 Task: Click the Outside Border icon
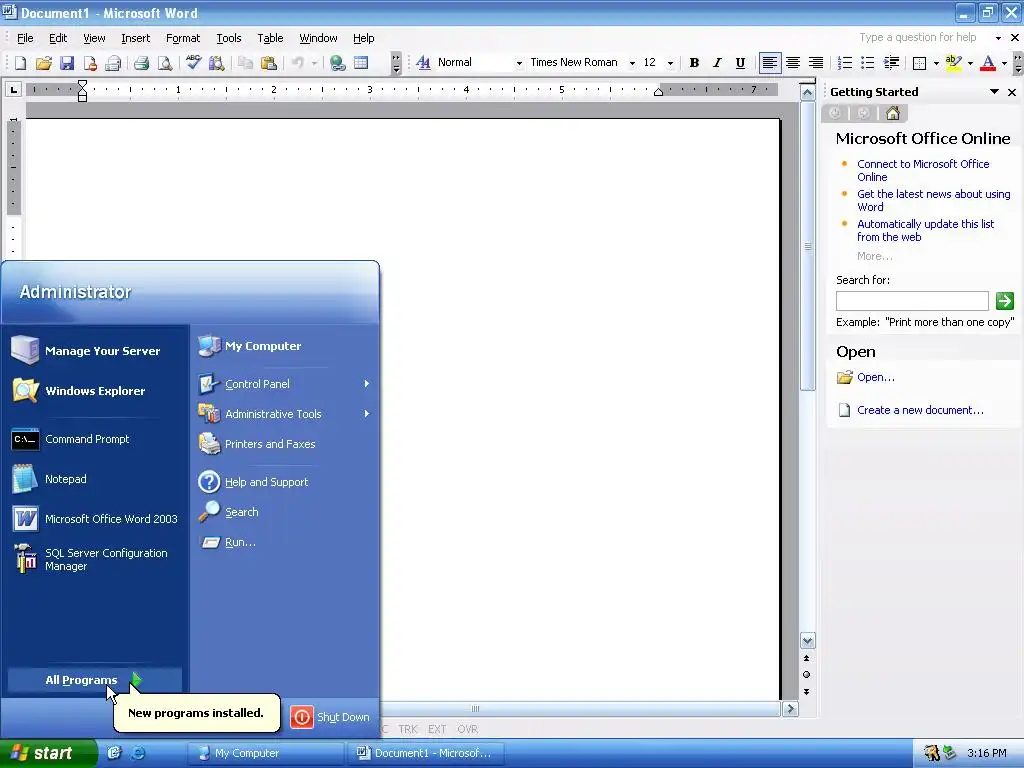tap(919, 63)
